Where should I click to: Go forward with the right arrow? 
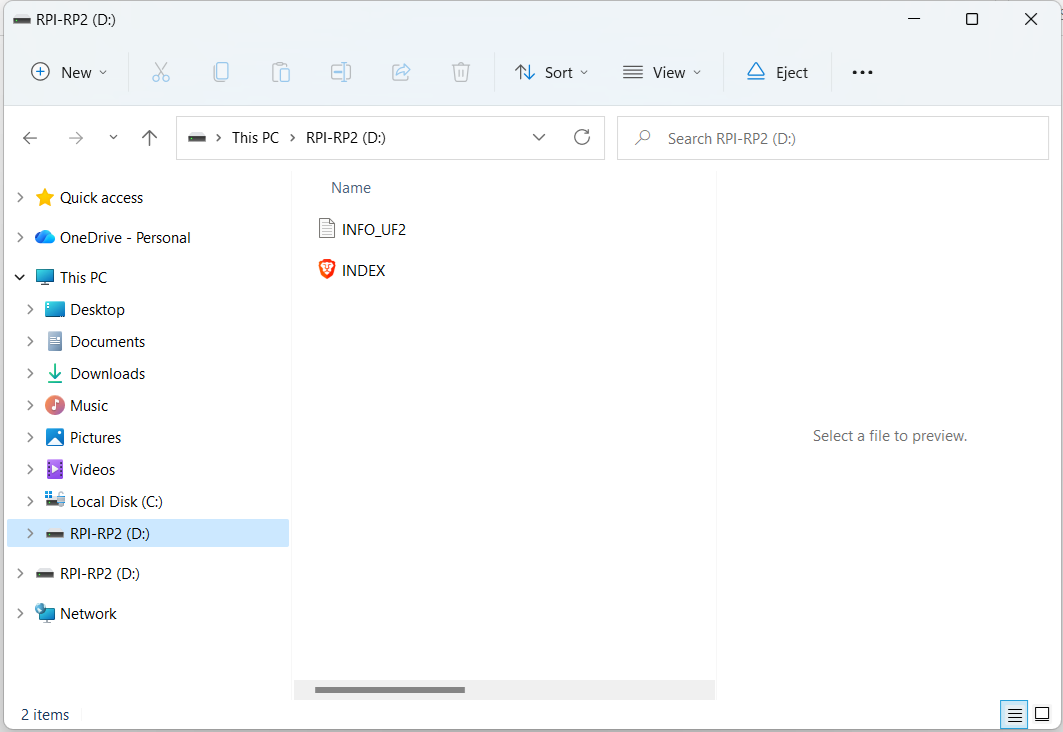pyautogui.click(x=76, y=138)
